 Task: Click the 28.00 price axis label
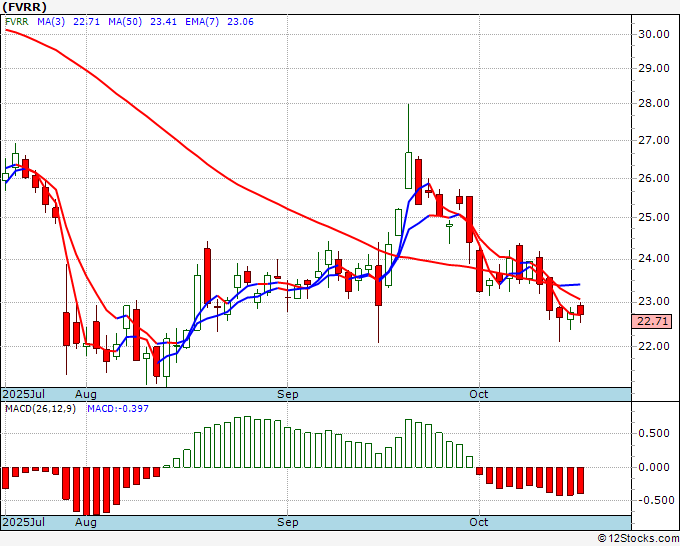(654, 103)
